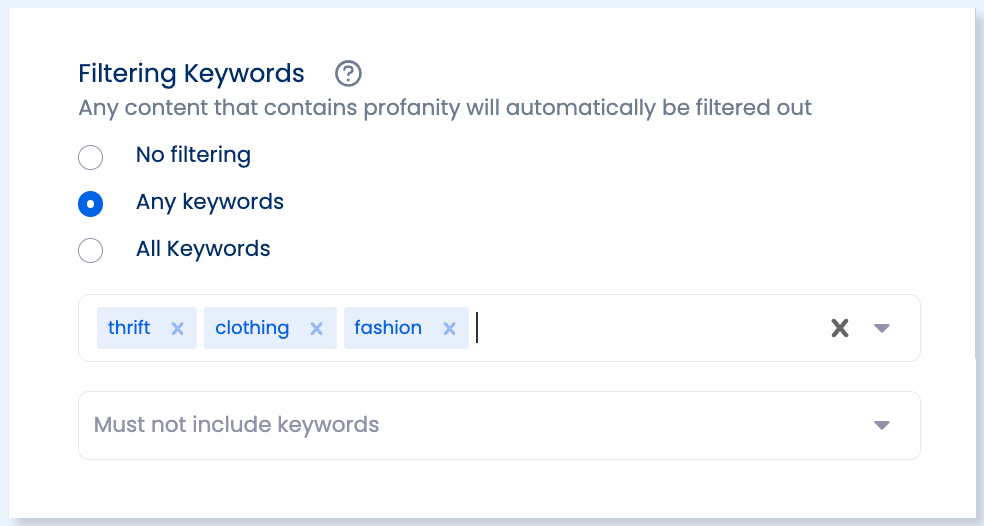Screen dimensions: 984x526
Task: Remove the fashion keyword tag
Action: pyautogui.click(x=449, y=328)
